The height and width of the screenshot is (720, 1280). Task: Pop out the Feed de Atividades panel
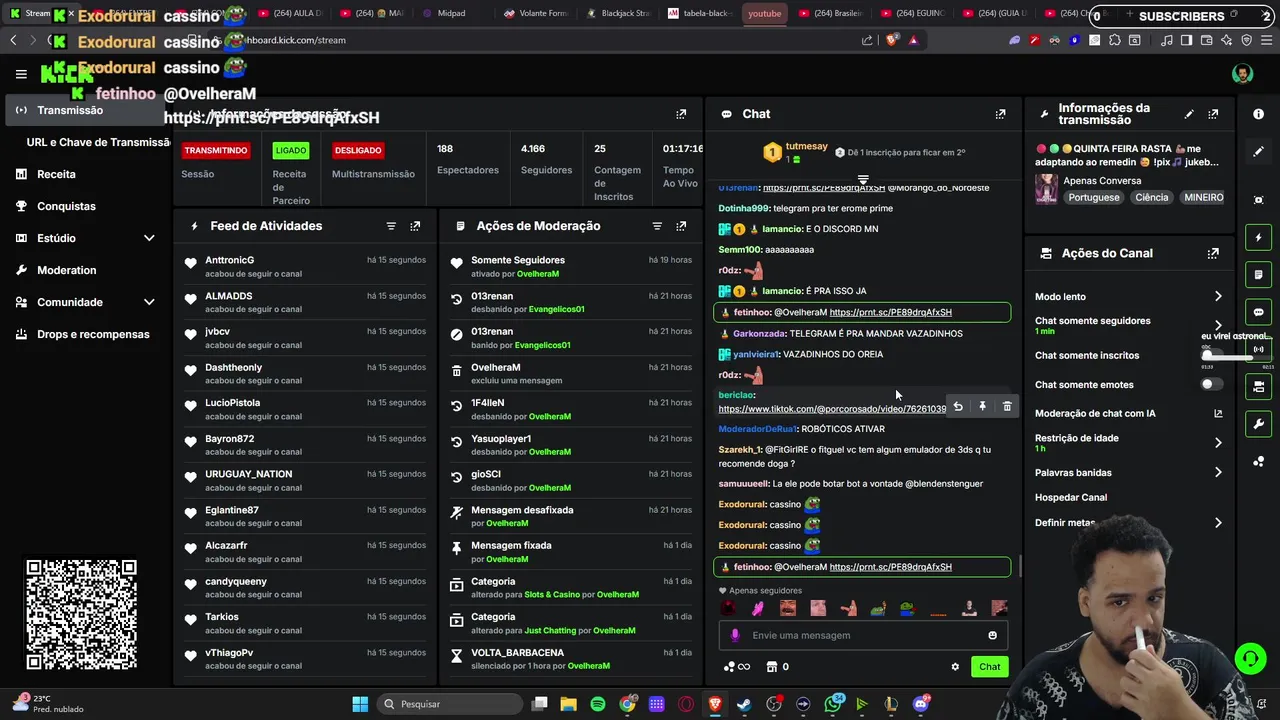point(415,226)
